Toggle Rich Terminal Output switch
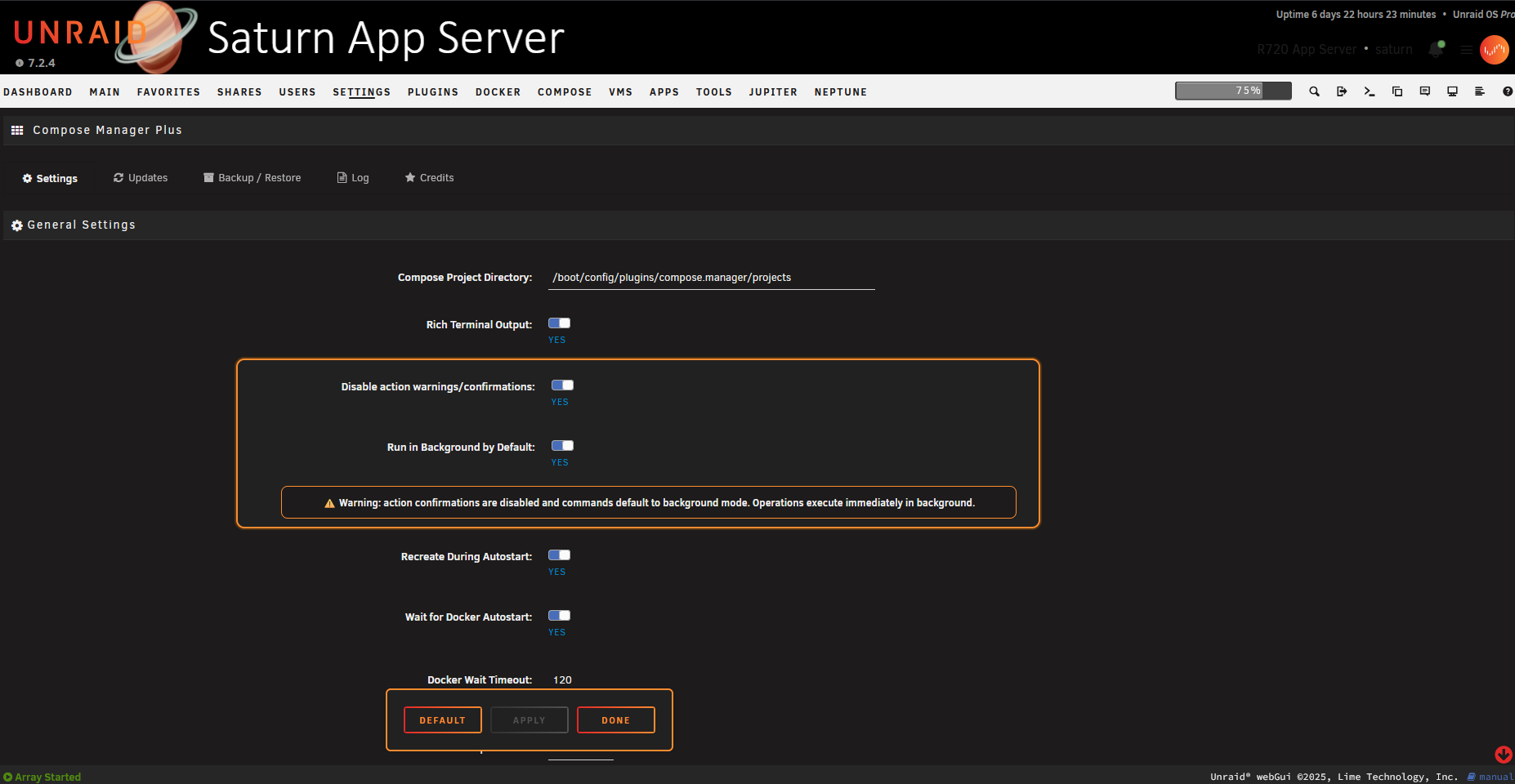Viewport: 1515px width, 784px height. (560, 323)
